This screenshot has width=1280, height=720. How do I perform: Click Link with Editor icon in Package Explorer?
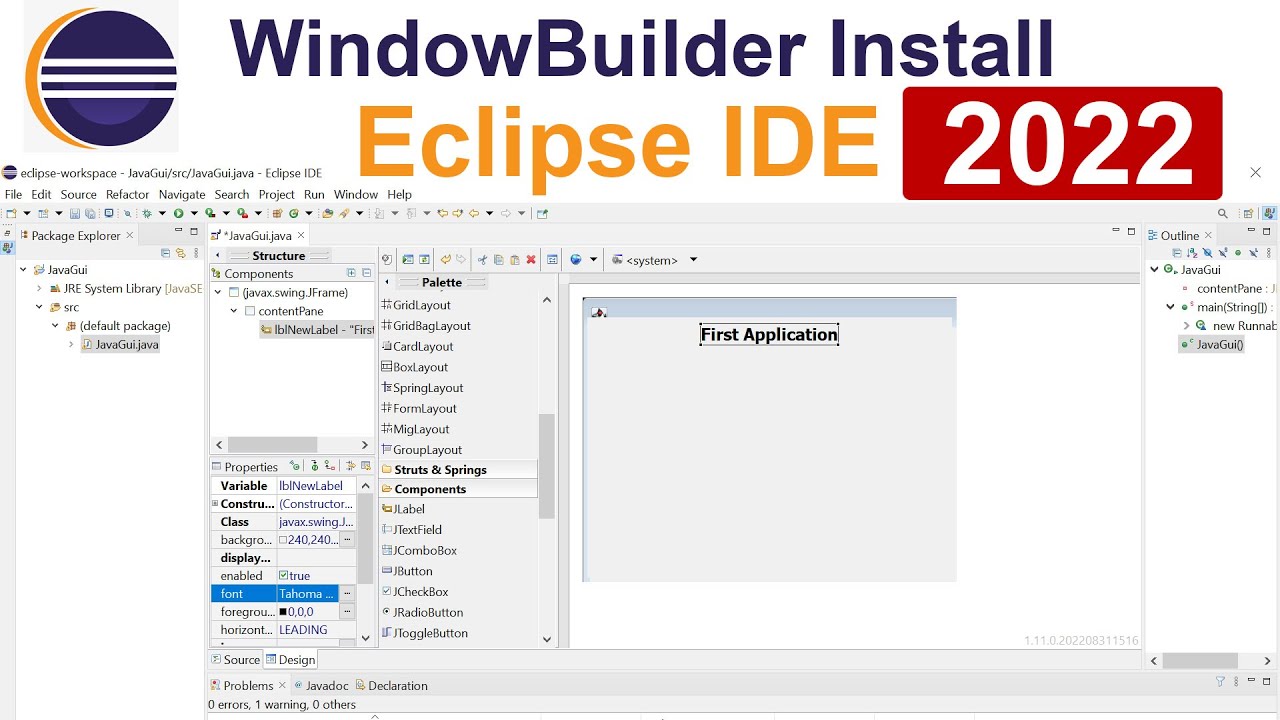click(180, 253)
